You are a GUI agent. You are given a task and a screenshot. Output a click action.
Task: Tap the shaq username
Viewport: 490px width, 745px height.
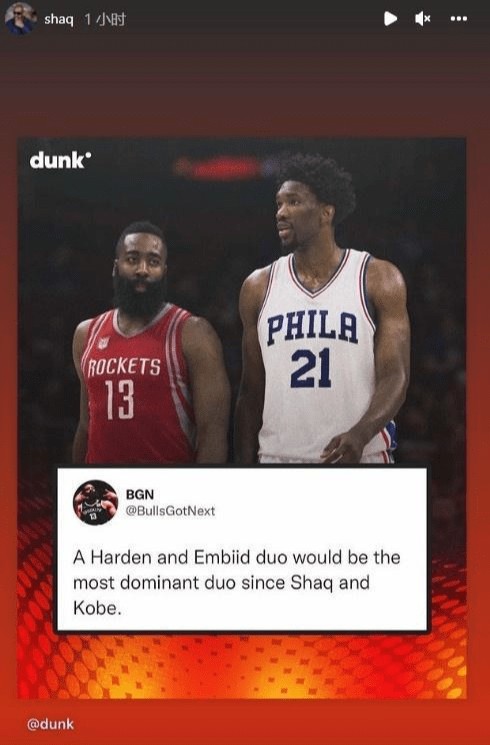coord(59,19)
